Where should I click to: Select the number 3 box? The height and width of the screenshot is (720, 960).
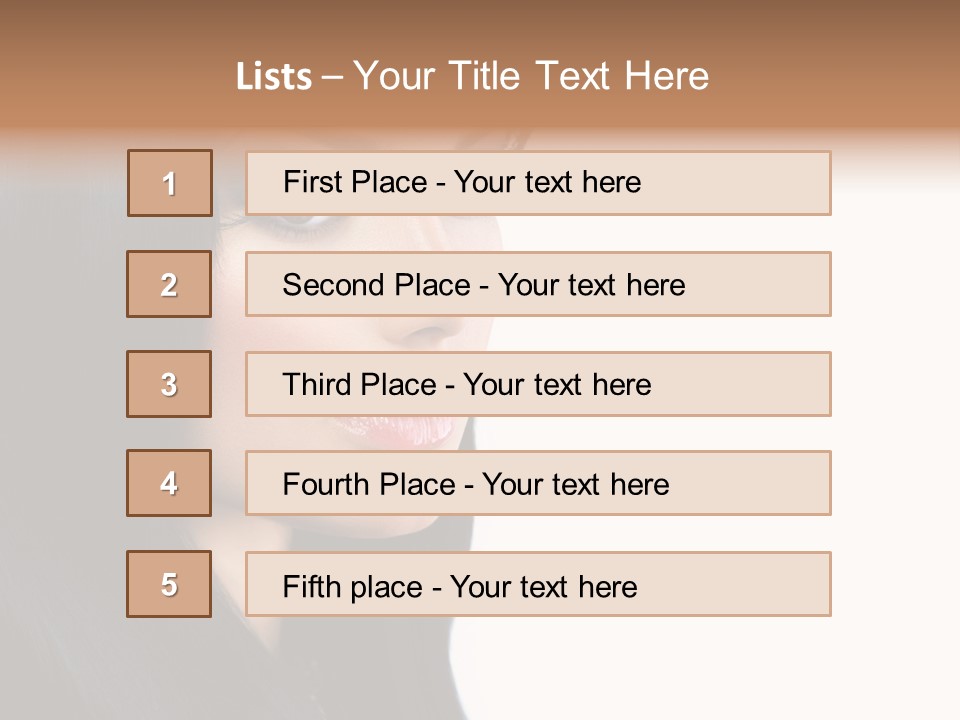[x=169, y=384]
